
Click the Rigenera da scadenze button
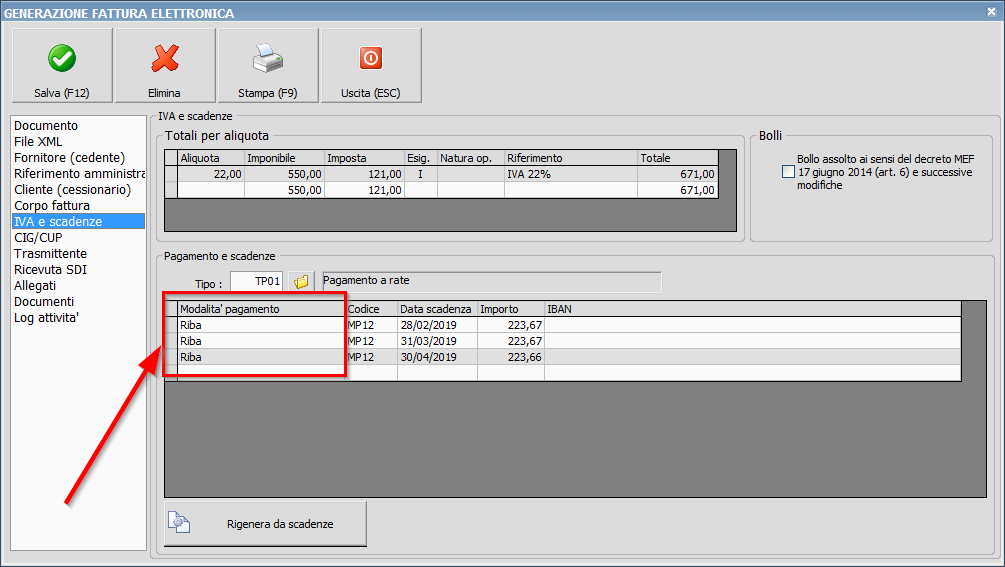pyautogui.click(x=265, y=523)
